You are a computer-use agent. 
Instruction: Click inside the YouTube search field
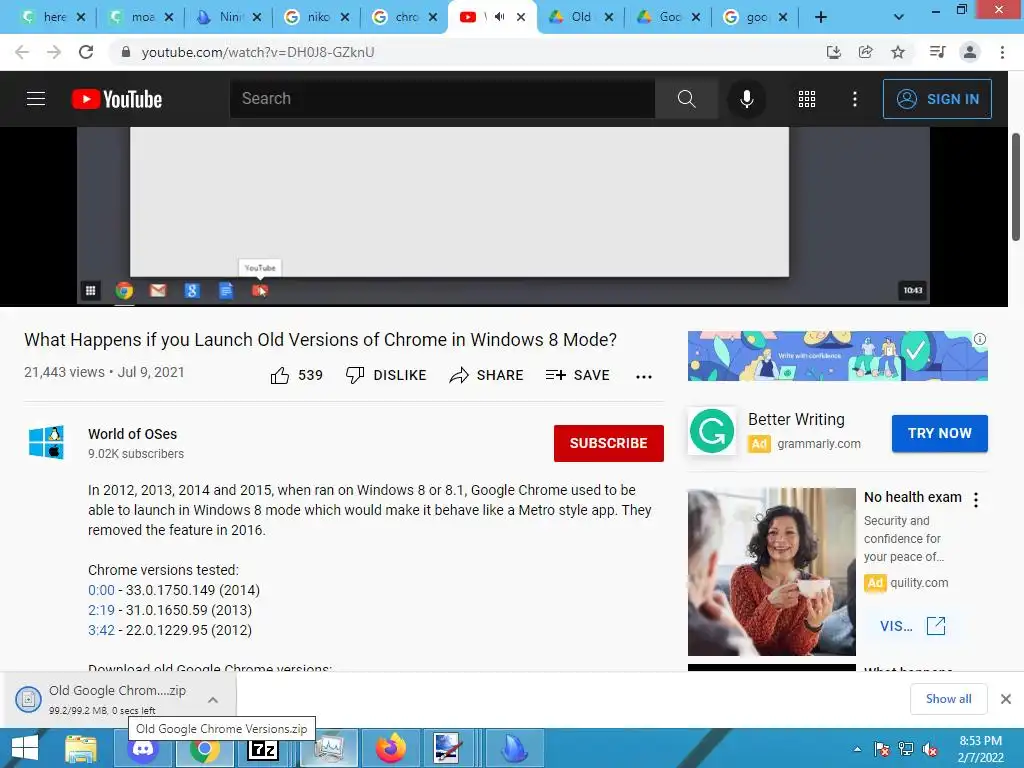(x=442, y=99)
